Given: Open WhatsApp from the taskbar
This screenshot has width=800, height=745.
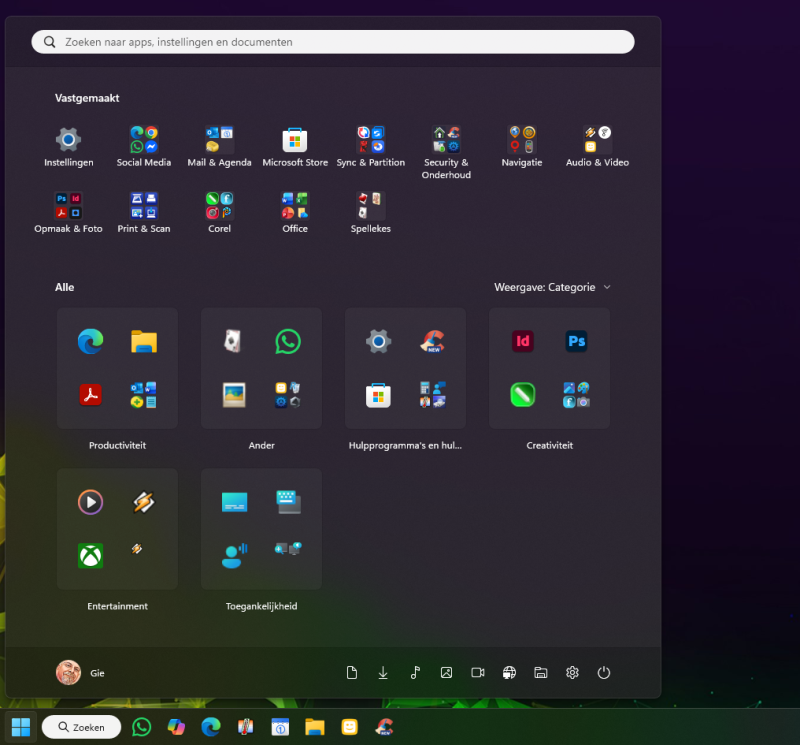Looking at the screenshot, I should pyautogui.click(x=142, y=727).
